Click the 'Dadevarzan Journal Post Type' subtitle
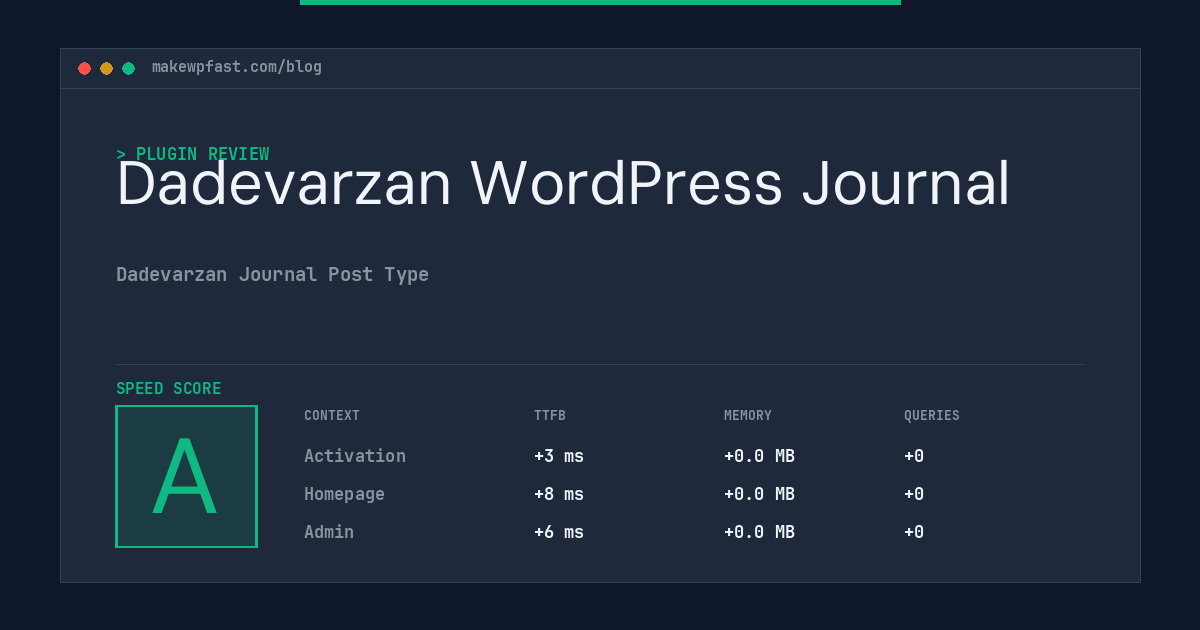Screen dimensions: 1200x630 point(272,275)
